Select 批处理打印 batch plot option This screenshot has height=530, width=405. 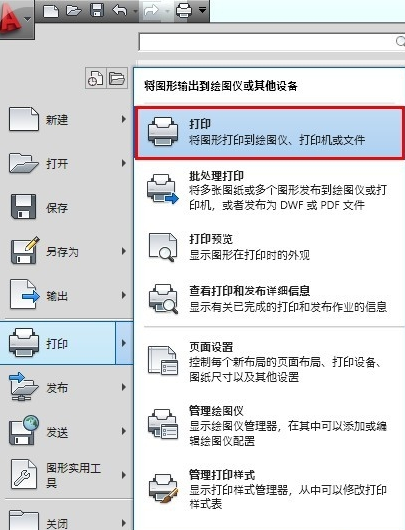click(269, 191)
